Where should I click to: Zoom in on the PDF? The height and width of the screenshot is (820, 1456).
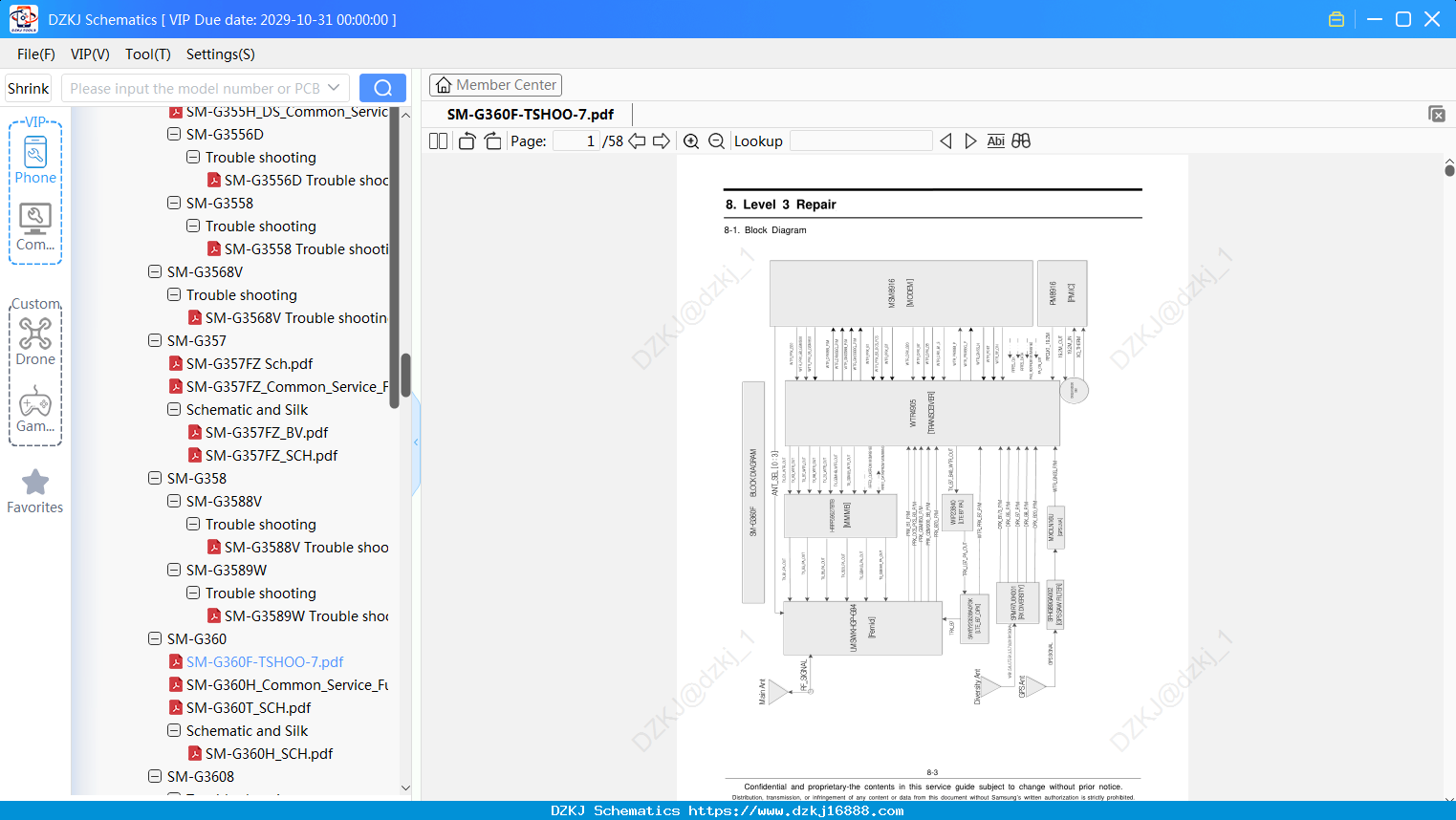pyautogui.click(x=691, y=141)
